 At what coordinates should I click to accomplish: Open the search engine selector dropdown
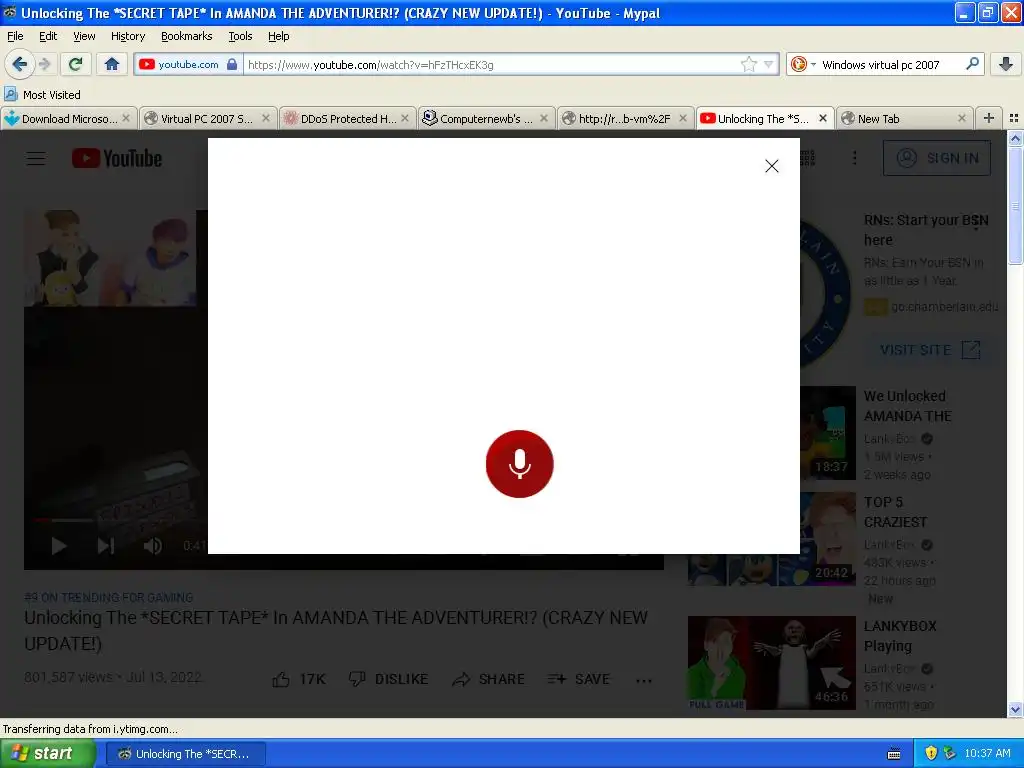tap(803, 64)
